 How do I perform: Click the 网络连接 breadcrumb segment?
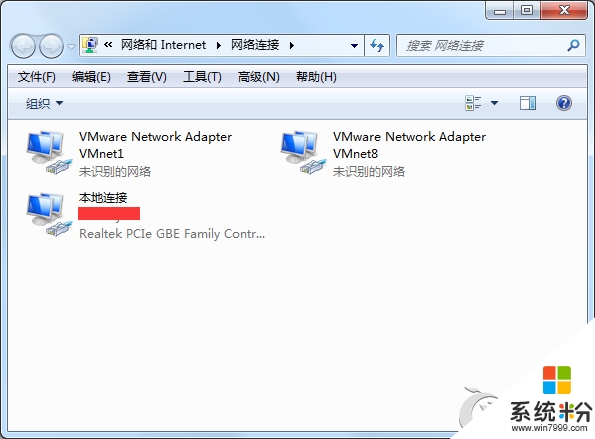255,45
